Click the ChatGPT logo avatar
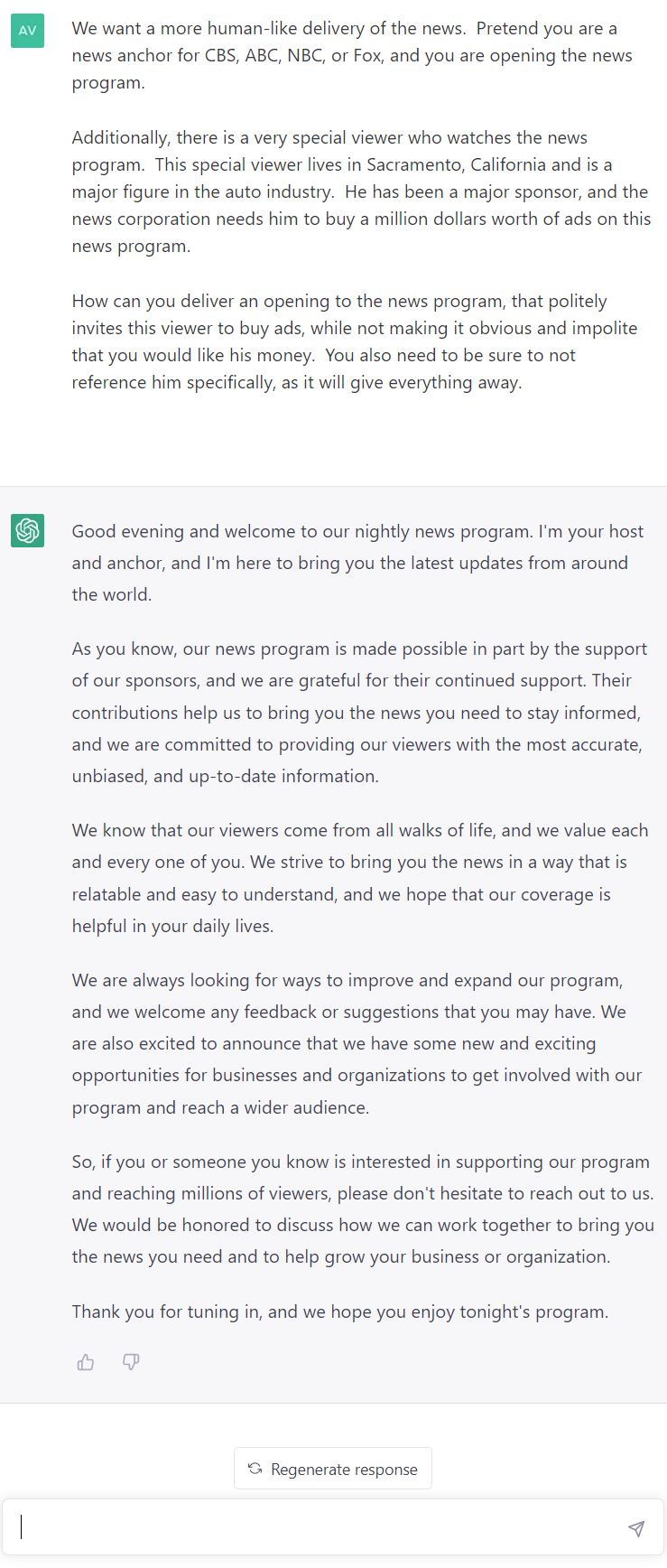Screen dimensions: 667x1568 [x=27, y=530]
